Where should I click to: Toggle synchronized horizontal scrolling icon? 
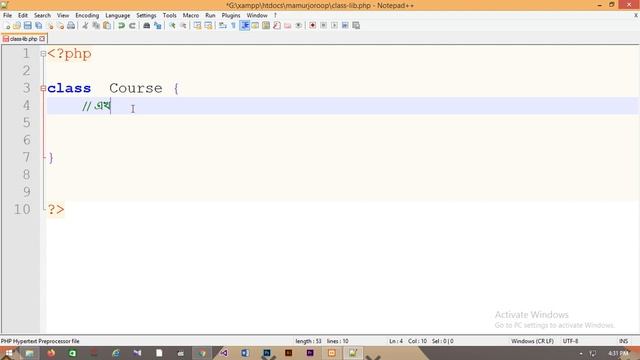click(208, 26)
